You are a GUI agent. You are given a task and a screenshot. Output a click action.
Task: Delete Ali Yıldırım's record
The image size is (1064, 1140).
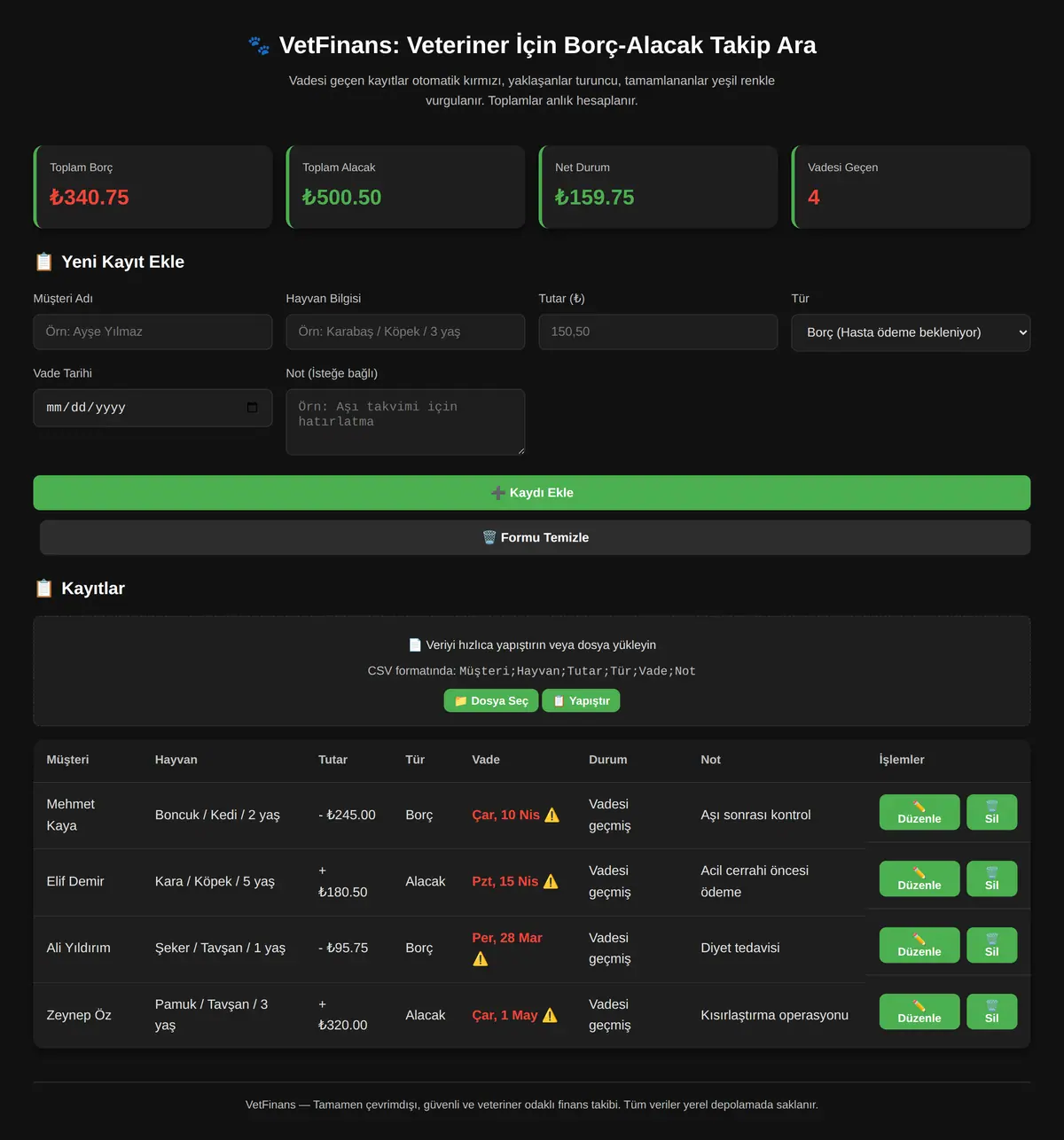pos(991,945)
